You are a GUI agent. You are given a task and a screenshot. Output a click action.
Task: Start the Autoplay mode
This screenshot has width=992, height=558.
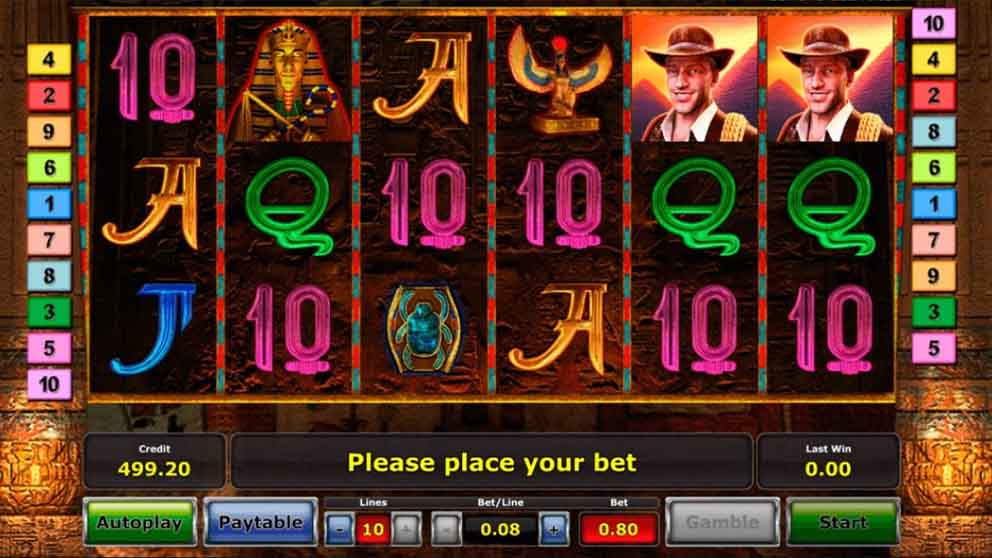pyautogui.click(x=140, y=522)
